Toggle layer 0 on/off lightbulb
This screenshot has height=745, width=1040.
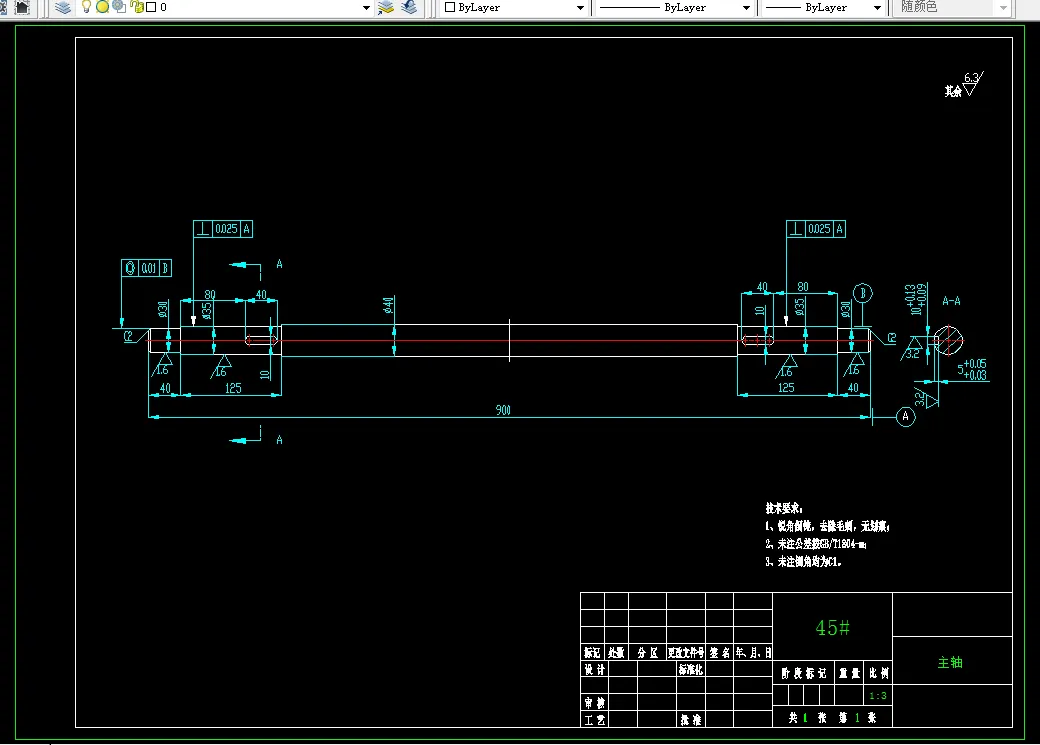pos(86,7)
